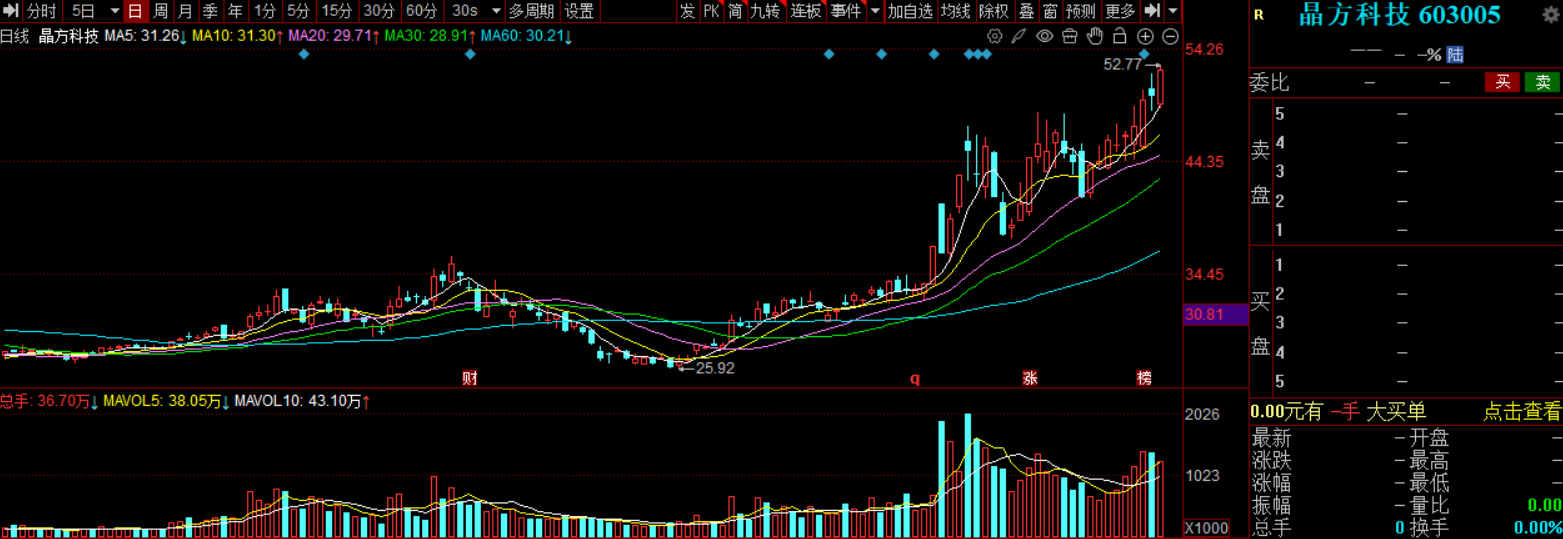Screen dimensions: 1563x539
Task: Open the 预测 forecast tool
Action: 1081,11
